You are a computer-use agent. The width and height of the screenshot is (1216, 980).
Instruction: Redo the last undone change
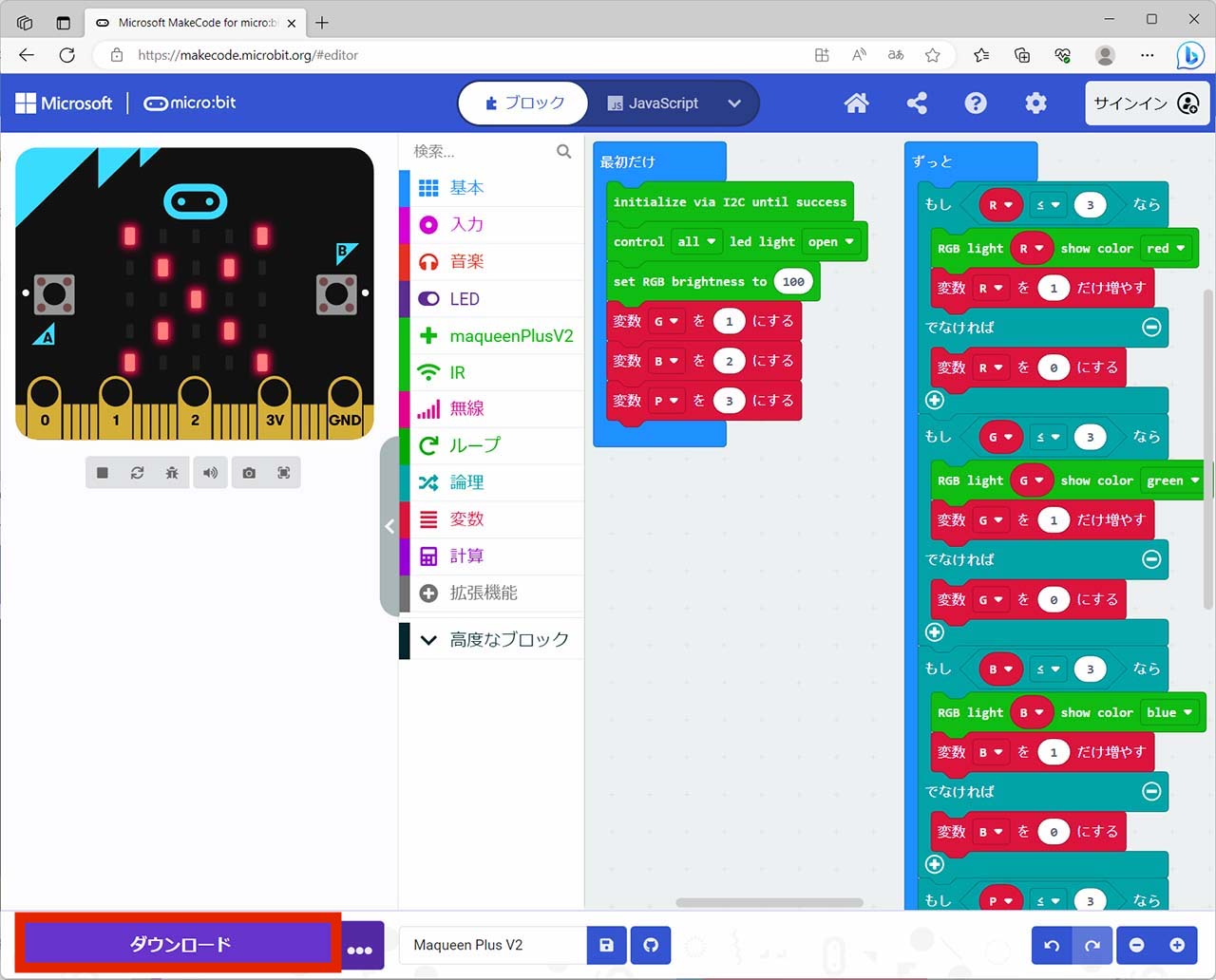1092,945
